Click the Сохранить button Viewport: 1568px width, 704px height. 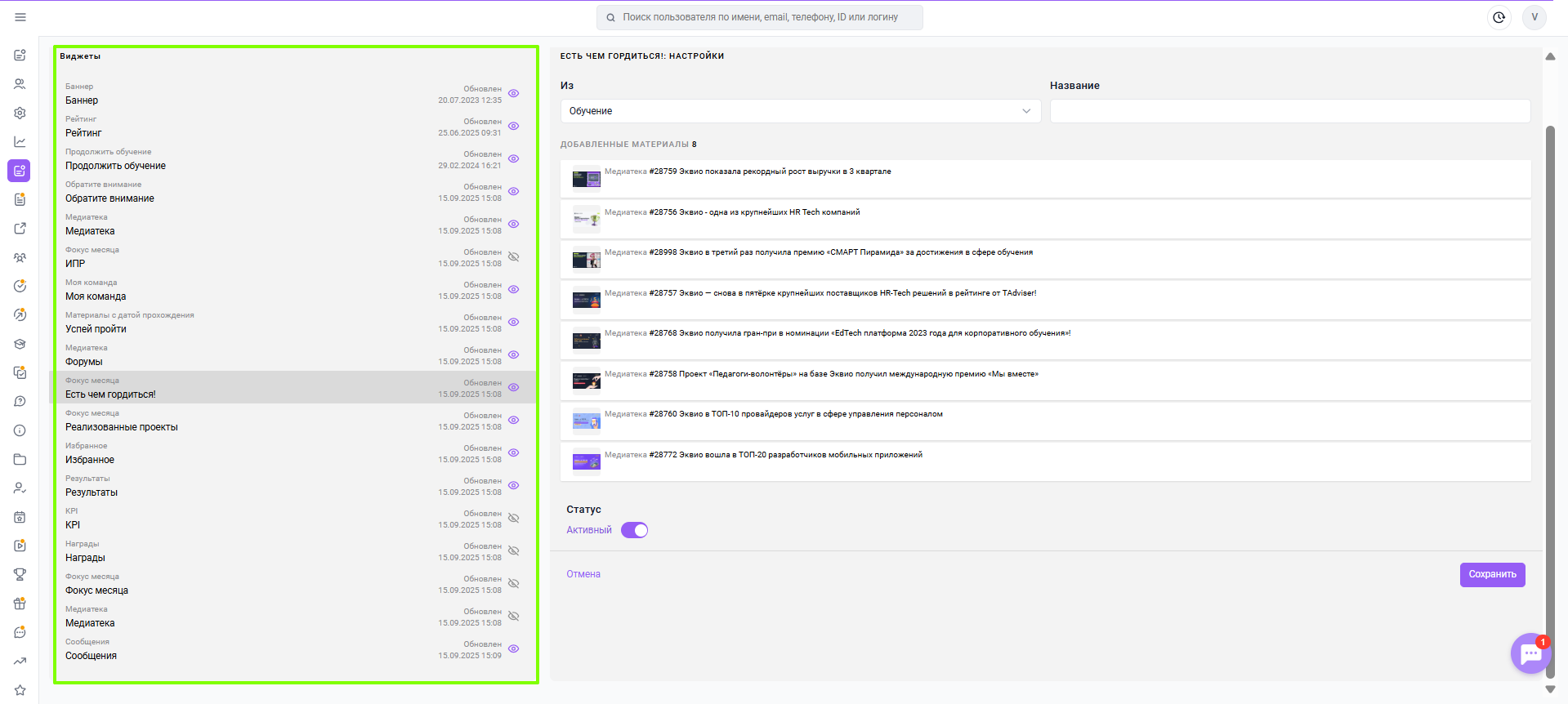tap(1492, 574)
